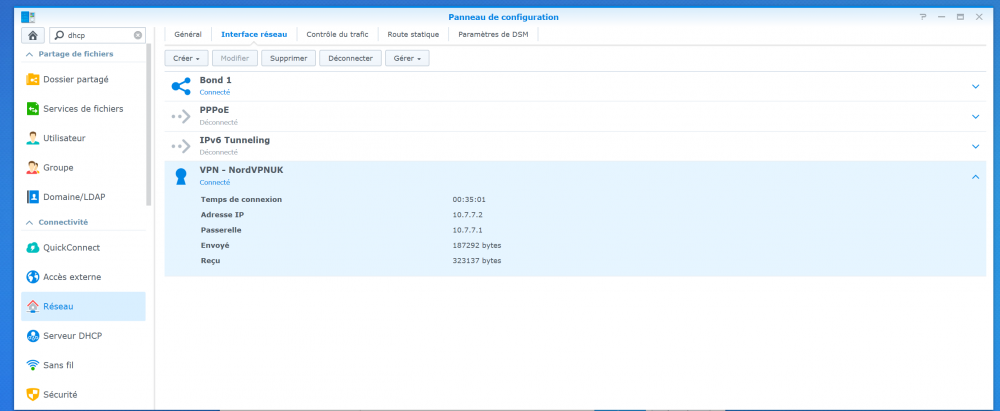The image size is (1000, 411).
Task: Expand the PPPoE interface row
Action: click(976, 116)
